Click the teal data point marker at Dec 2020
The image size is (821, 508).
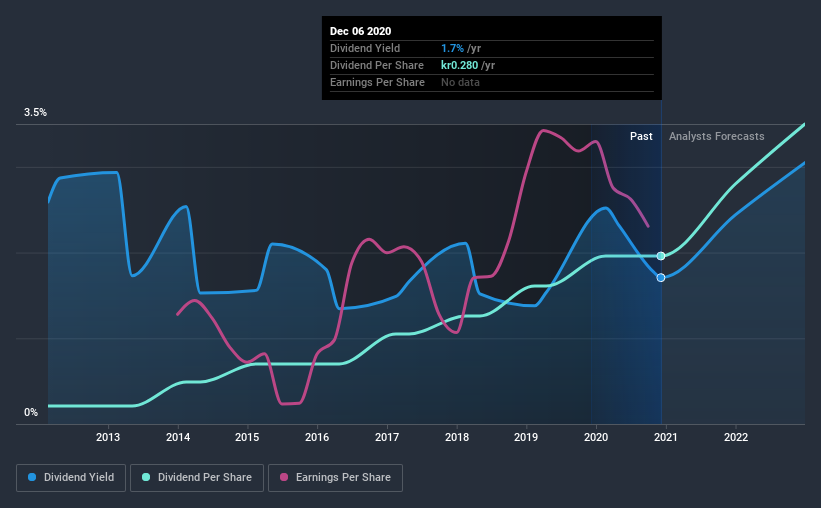[x=661, y=256]
